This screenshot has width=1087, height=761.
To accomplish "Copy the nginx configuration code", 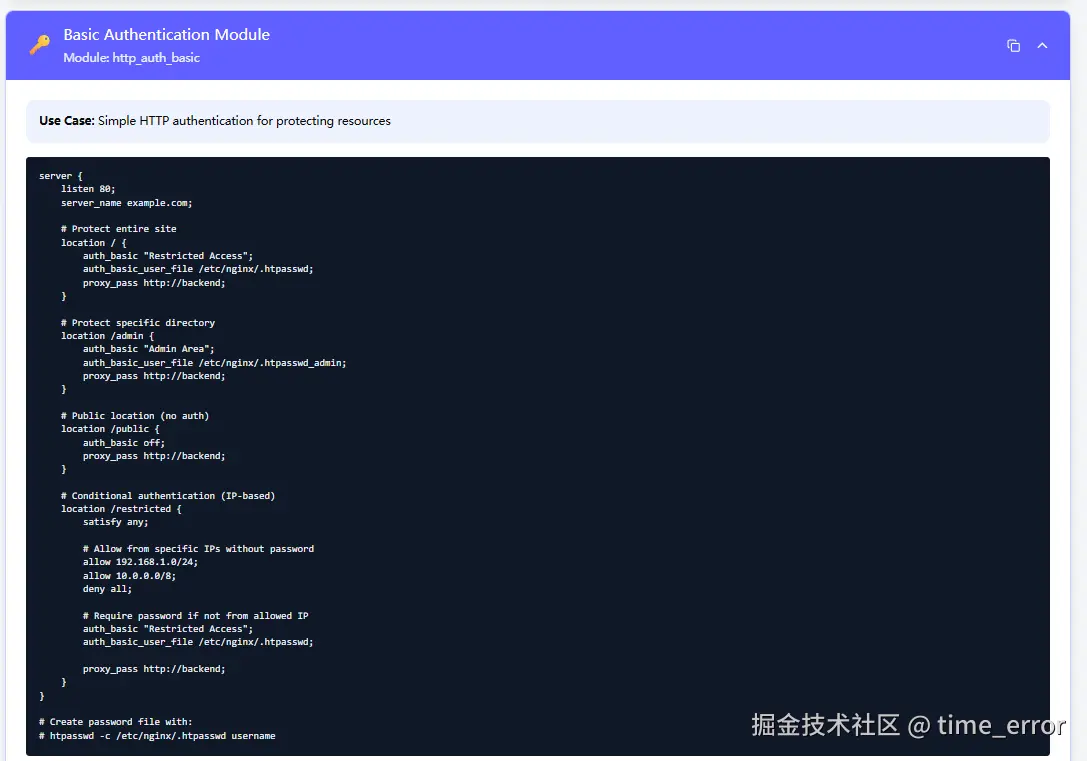I will click(1013, 45).
